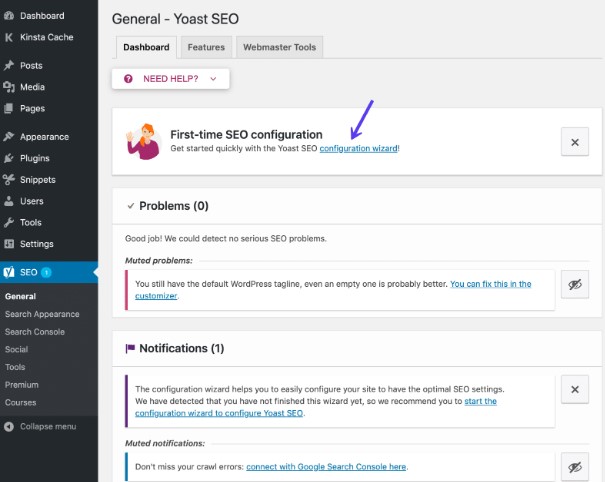
Task: Switch to the Webmaster Tools tab
Action: [x=279, y=47]
